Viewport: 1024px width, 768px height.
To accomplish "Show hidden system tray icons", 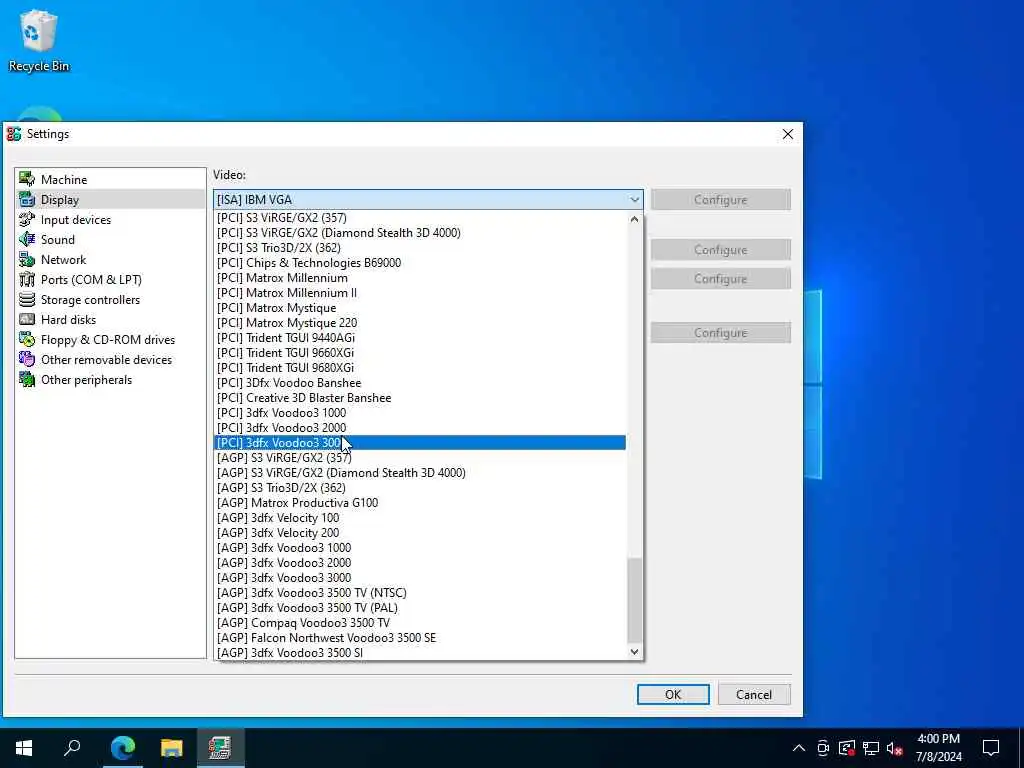I will coord(799,748).
